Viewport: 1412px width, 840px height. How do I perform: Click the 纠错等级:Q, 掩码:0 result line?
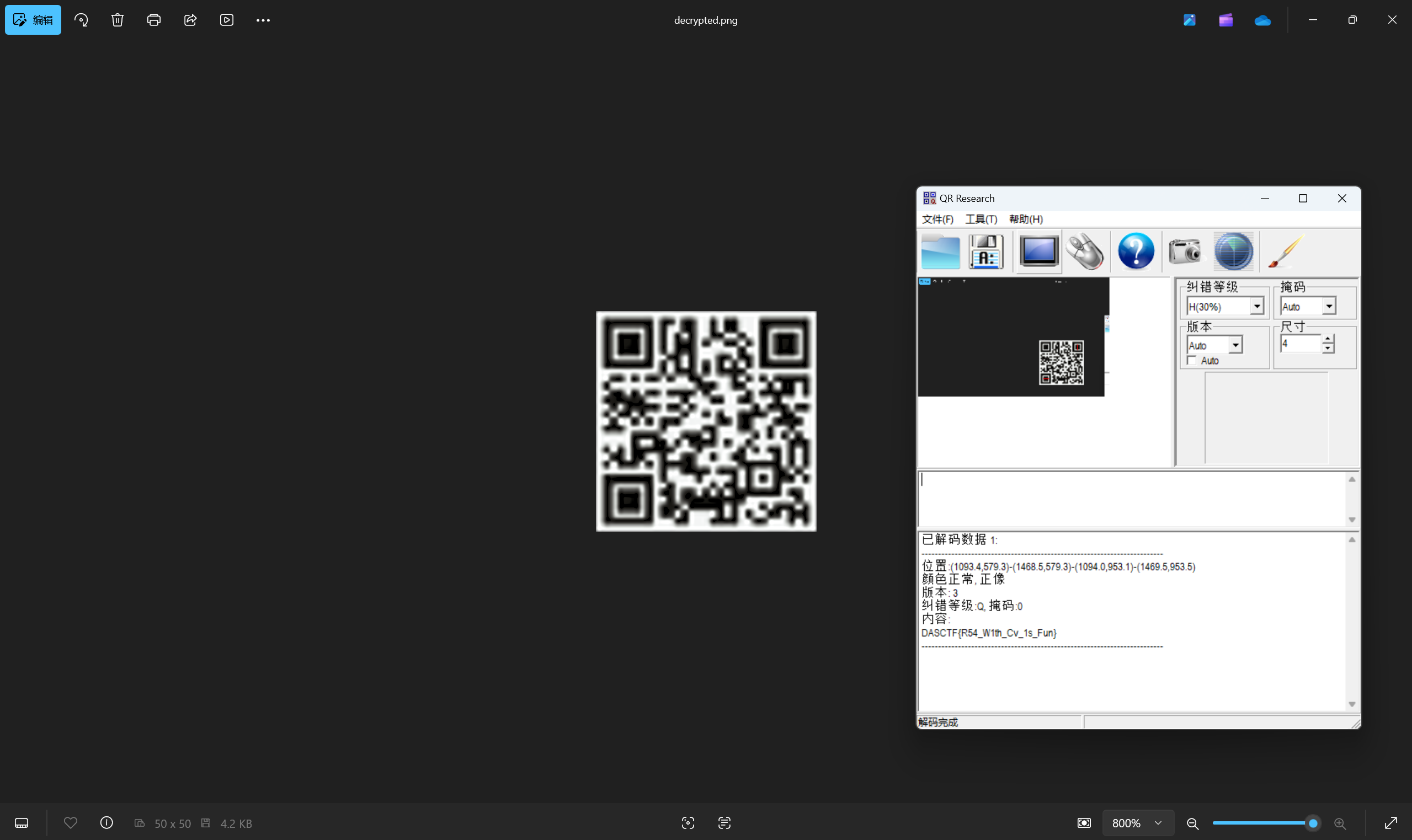tap(972, 606)
